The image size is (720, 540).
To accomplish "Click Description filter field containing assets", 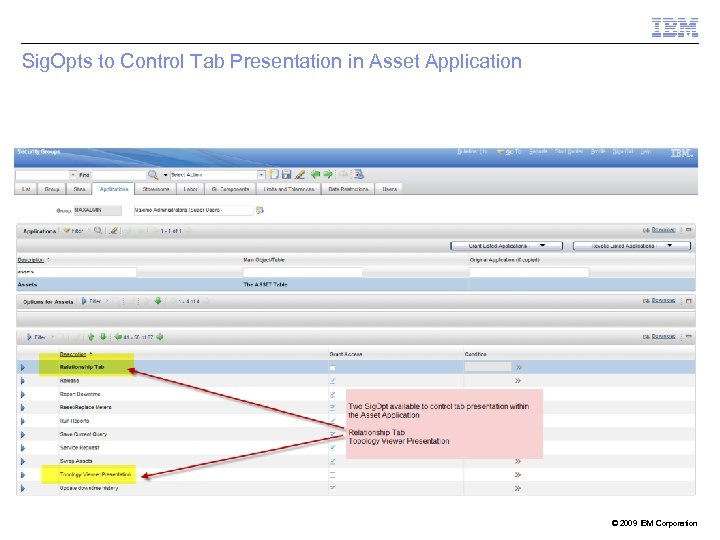I will click(x=77, y=272).
